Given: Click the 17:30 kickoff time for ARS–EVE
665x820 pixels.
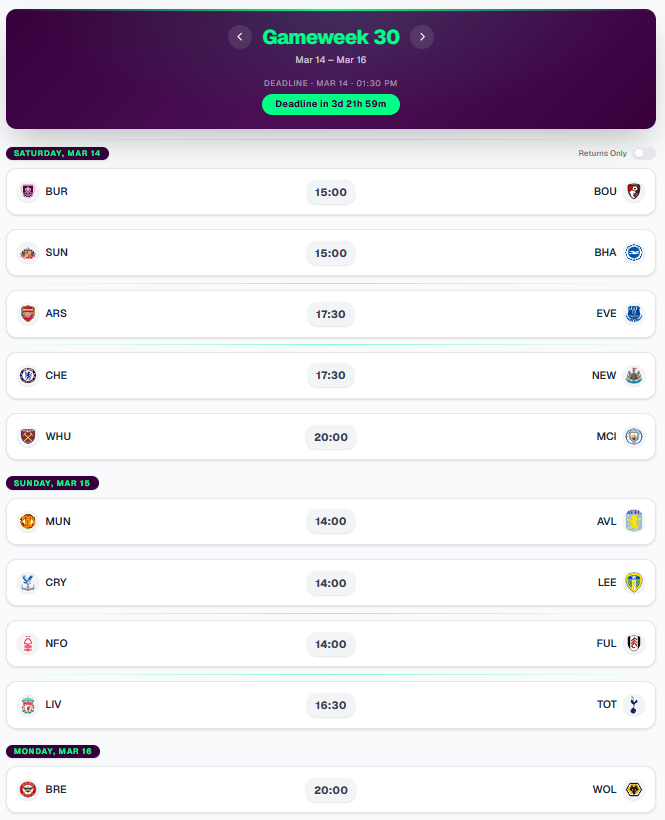Looking at the screenshot, I should click(331, 314).
